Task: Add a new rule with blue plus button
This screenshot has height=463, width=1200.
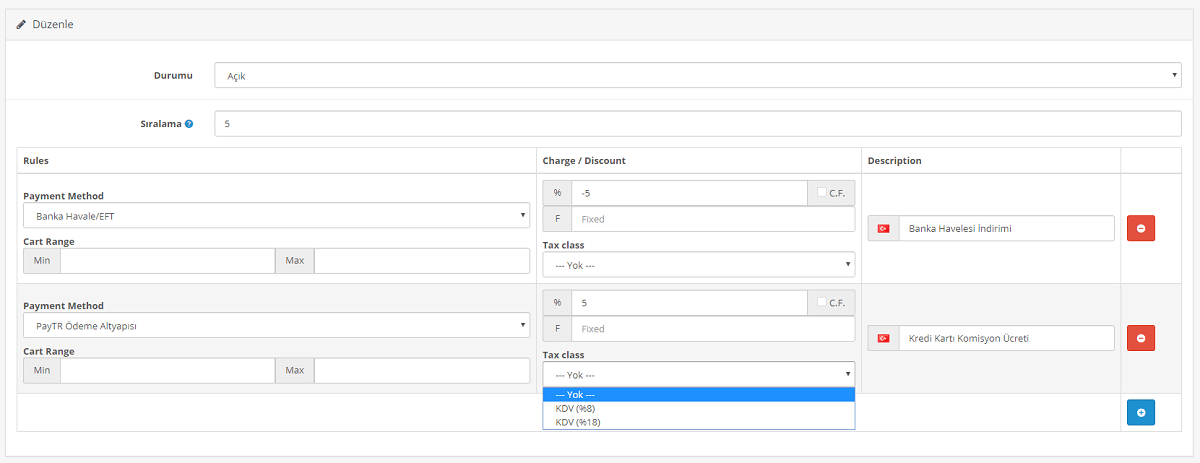Action: pos(1141,412)
